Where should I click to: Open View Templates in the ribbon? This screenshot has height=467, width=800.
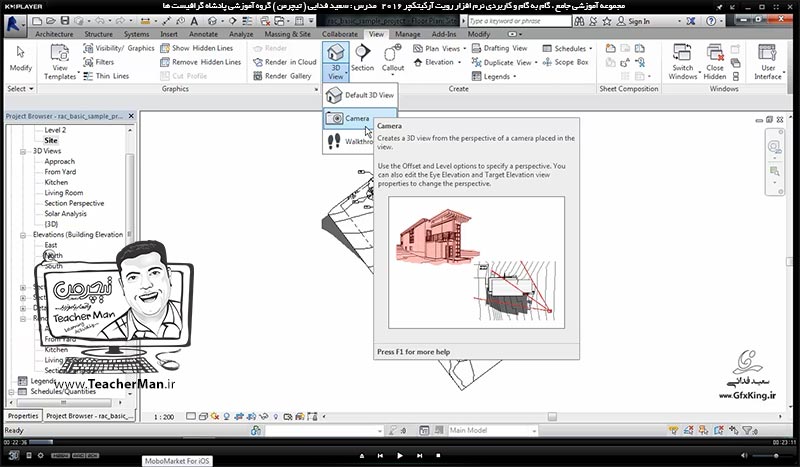60,62
